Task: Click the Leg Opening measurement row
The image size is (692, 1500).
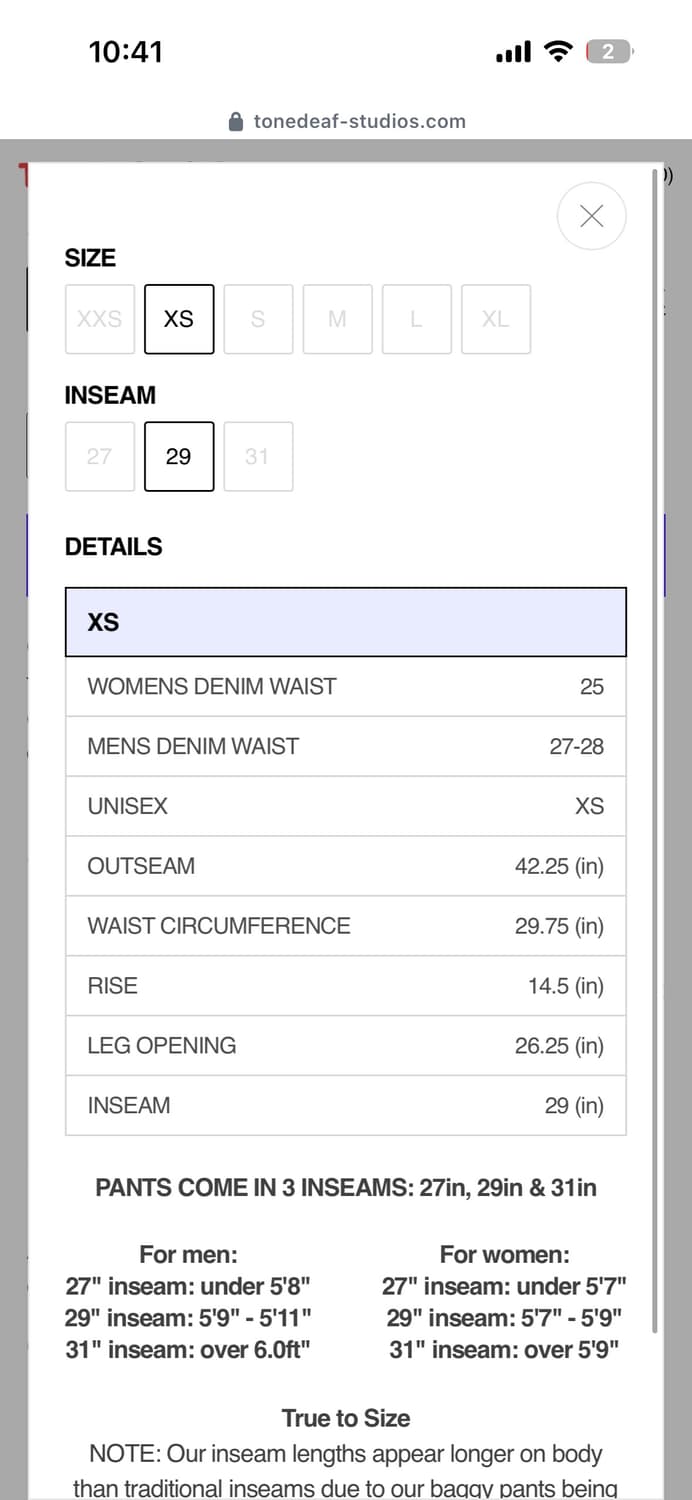Action: click(346, 1045)
